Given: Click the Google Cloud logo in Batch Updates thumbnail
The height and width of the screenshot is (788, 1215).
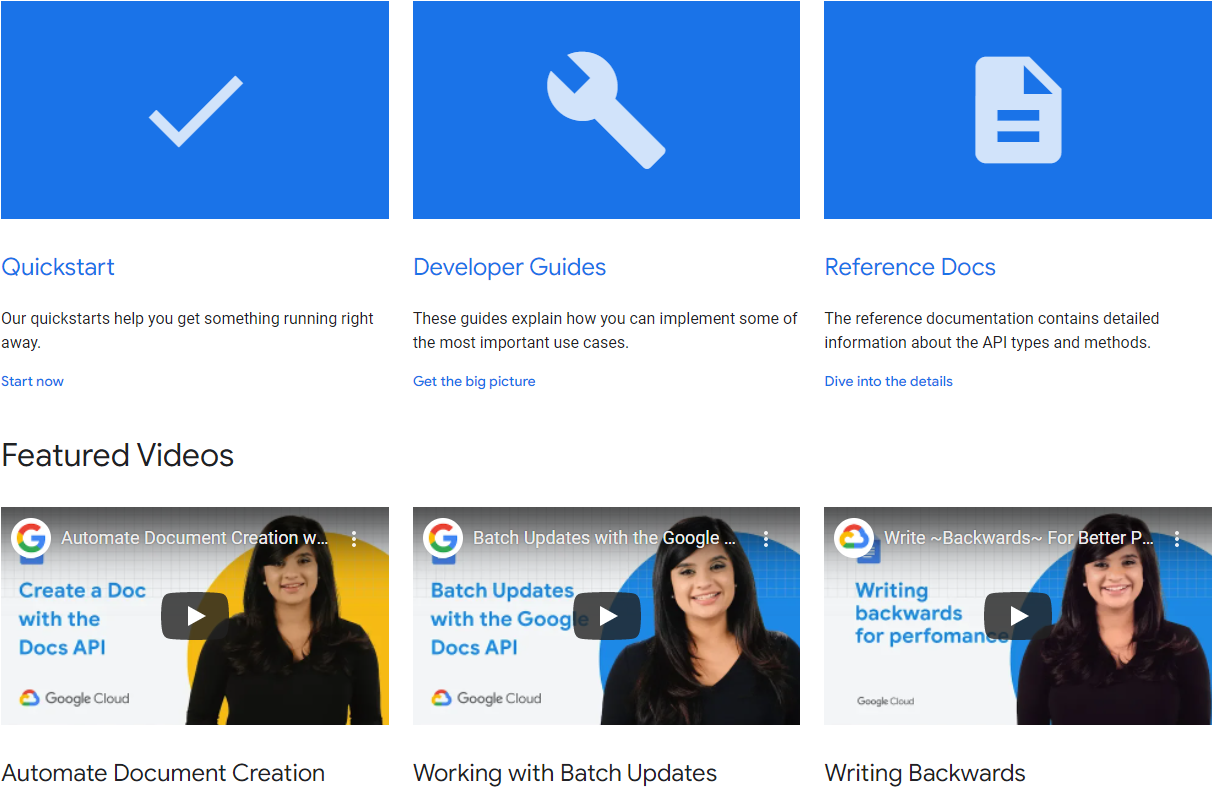Looking at the screenshot, I should coord(486,698).
